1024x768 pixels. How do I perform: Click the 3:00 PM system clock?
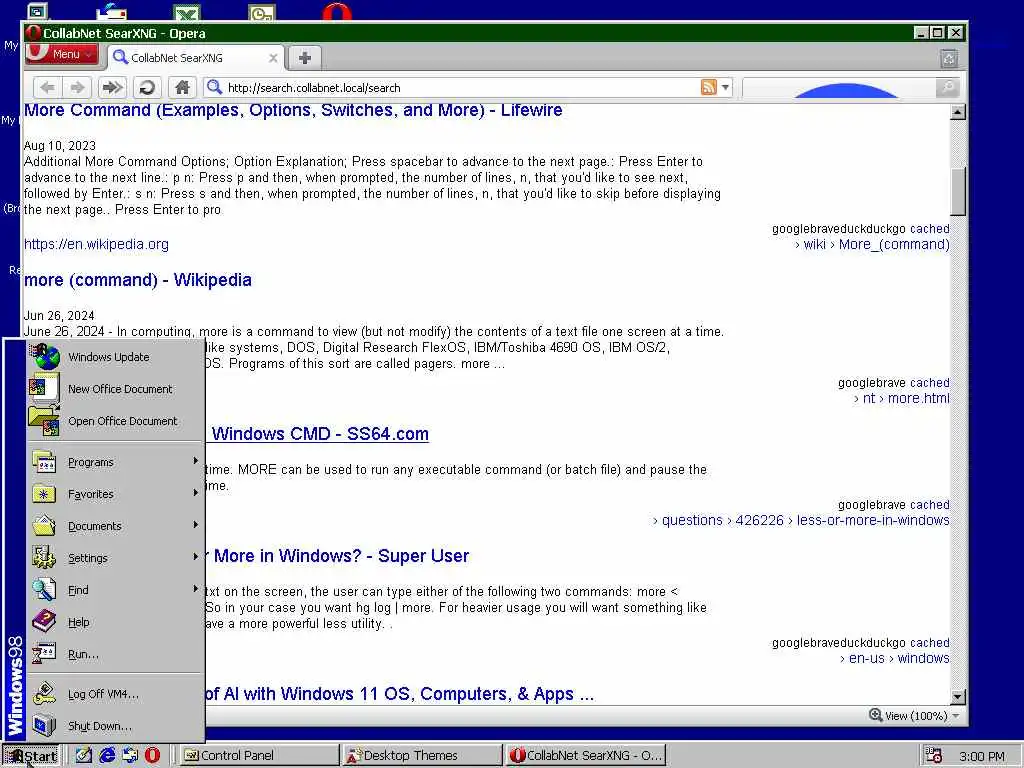[x=982, y=756]
